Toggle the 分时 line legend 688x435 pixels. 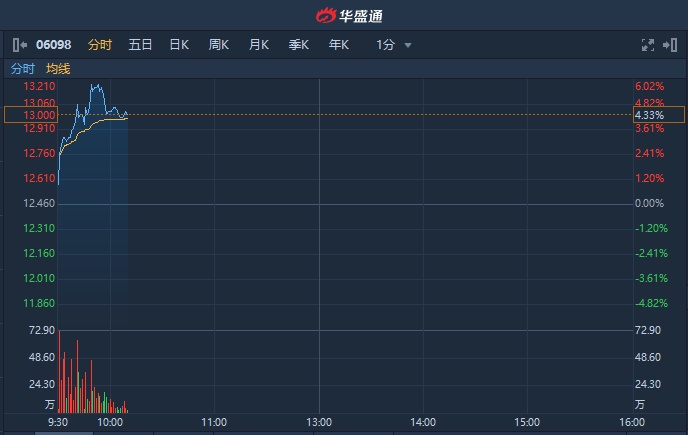(x=22, y=69)
